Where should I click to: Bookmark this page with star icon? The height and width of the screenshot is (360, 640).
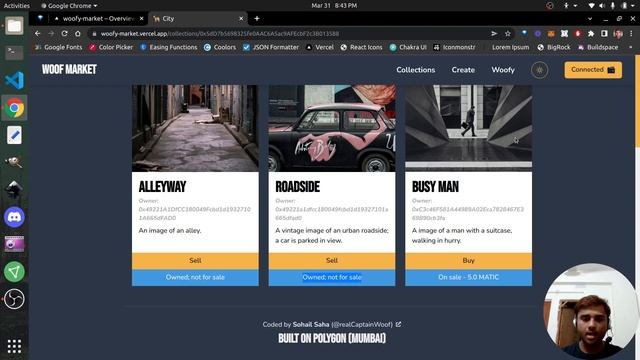pos(507,33)
